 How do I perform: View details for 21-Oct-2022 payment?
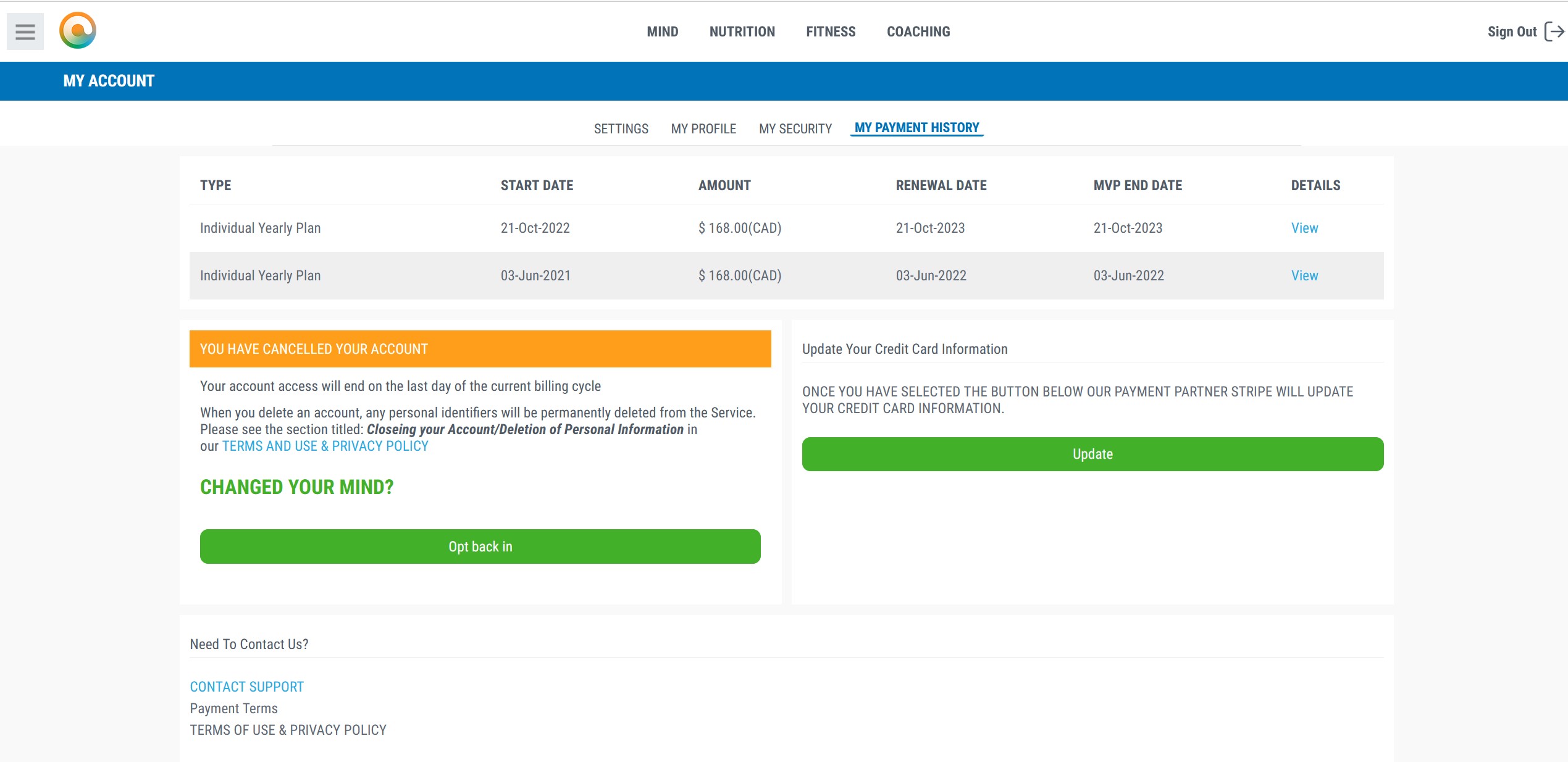click(x=1304, y=228)
